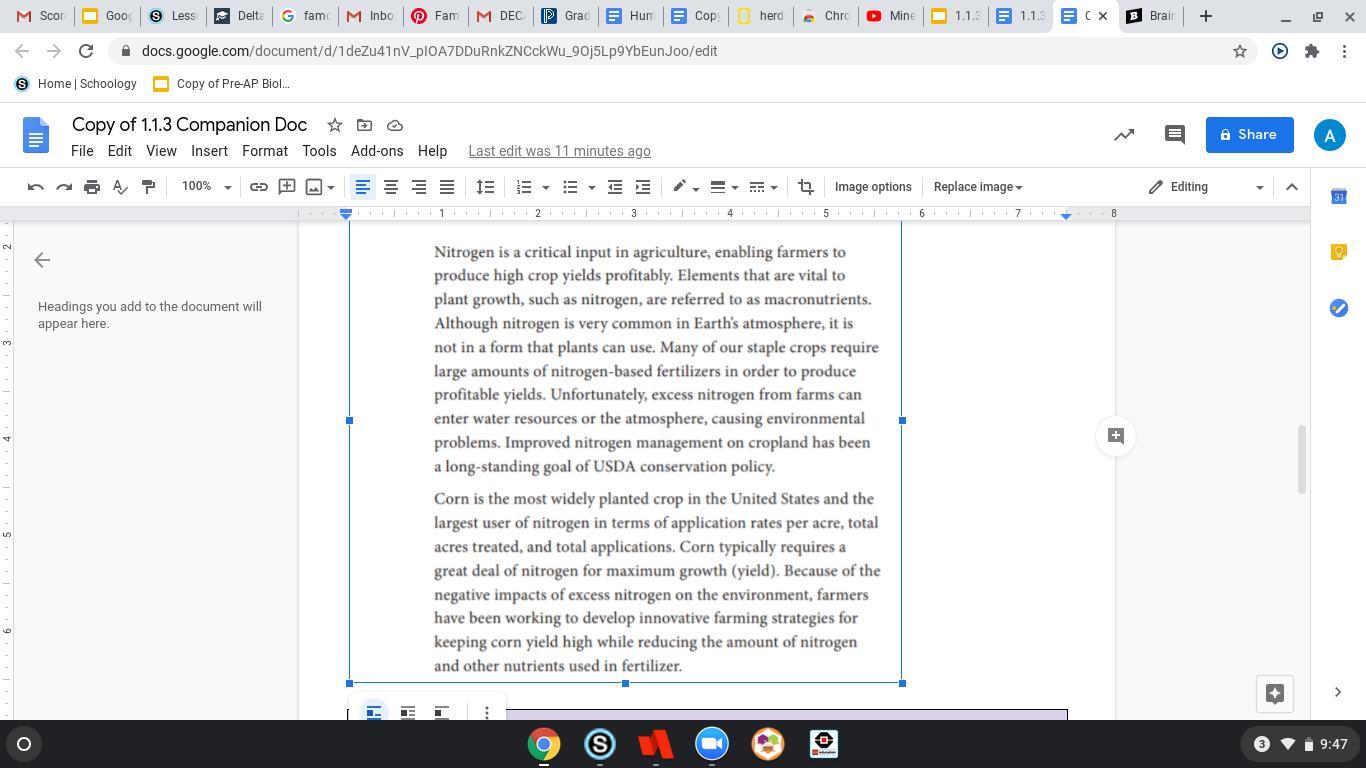Image resolution: width=1366 pixels, height=768 pixels.
Task: Open the Home | Schoology bookmark
Action: click(x=76, y=84)
